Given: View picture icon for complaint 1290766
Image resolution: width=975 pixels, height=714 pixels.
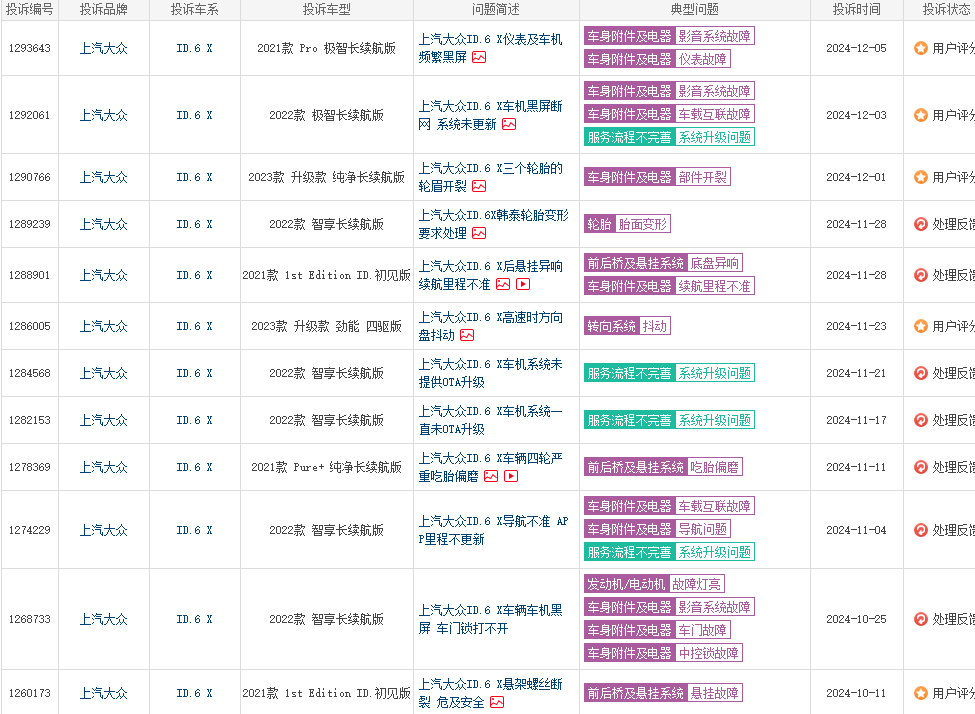Looking at the screenshot, I should (479, 186).
